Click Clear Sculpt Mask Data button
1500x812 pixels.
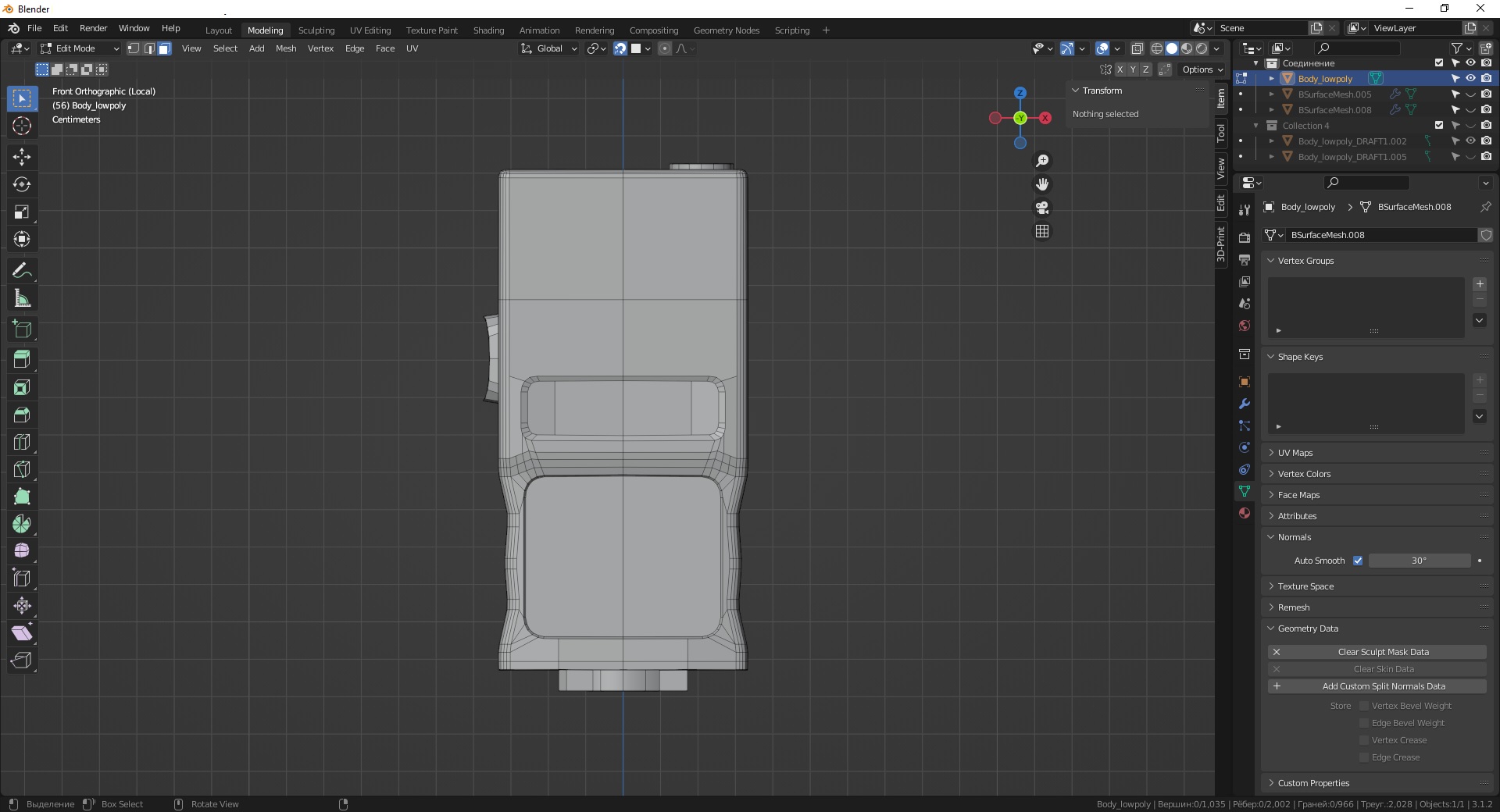[1383, 652]
